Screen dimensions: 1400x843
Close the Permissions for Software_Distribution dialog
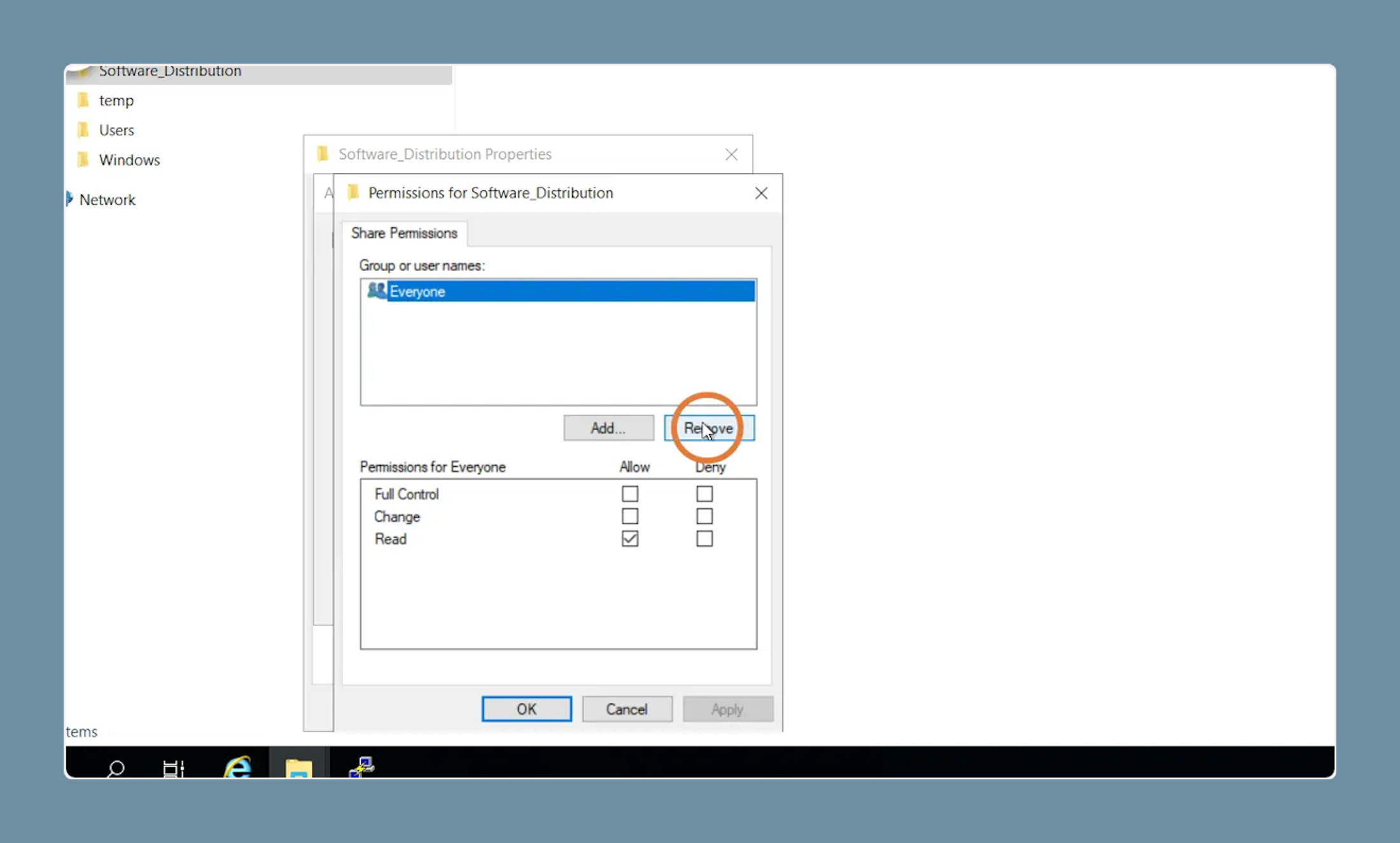(x=761, y=193)
